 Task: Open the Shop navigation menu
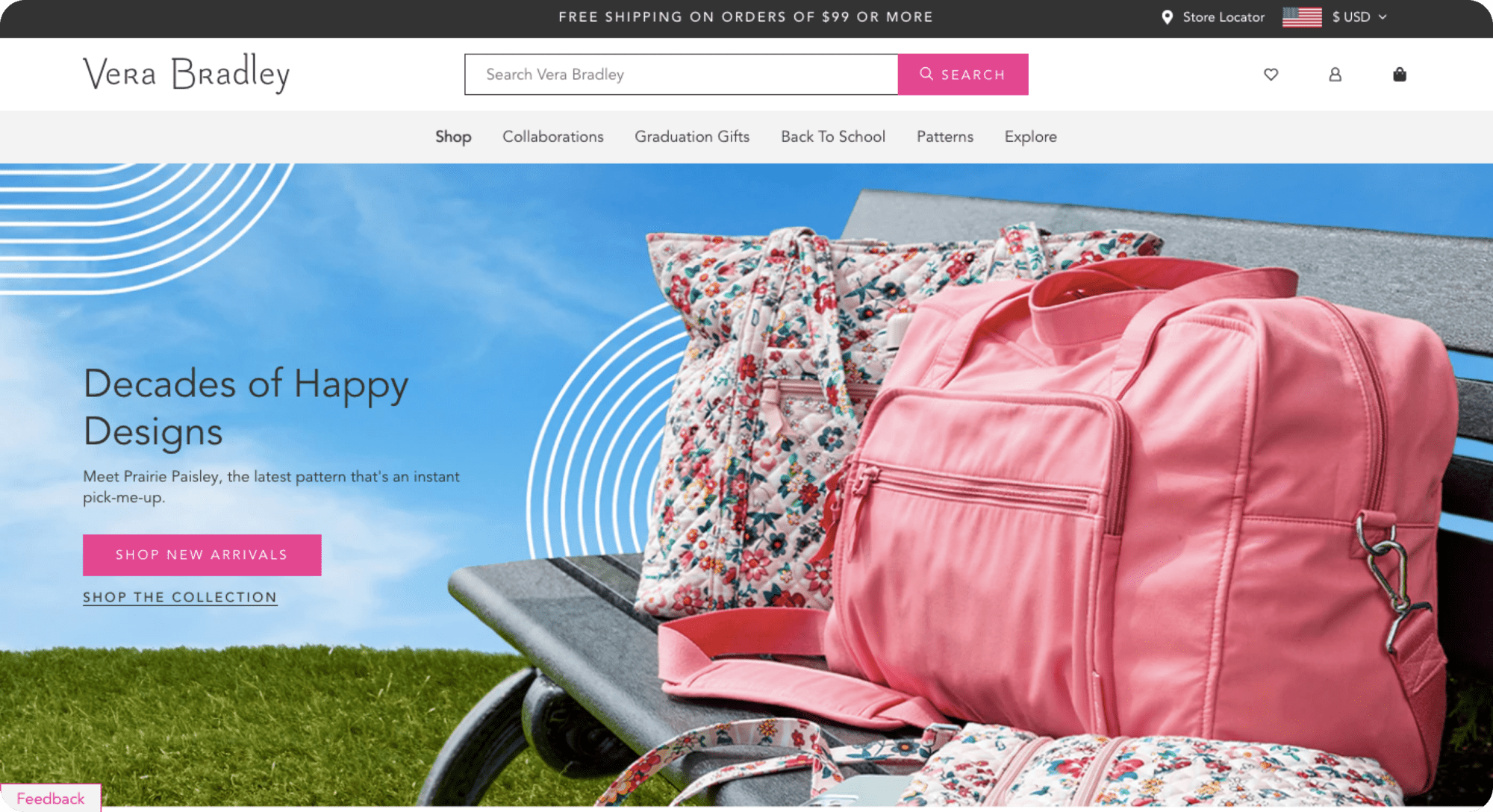(453, 136)
